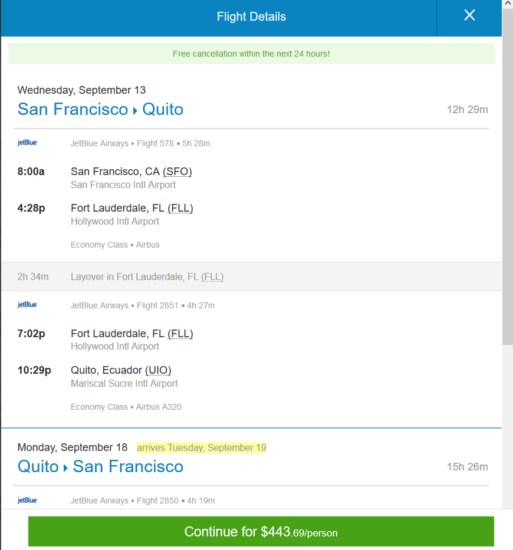Continue for $443.69 per person

(x=261, y=531)
